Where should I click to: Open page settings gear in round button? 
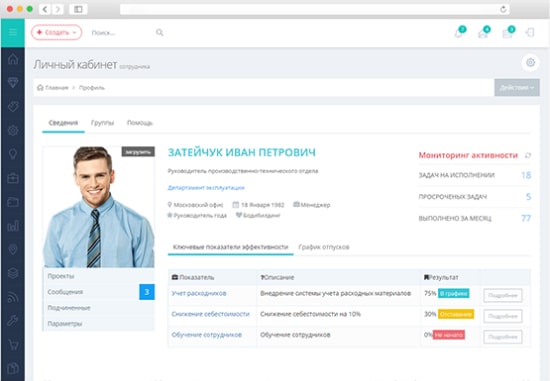[530, 62]
